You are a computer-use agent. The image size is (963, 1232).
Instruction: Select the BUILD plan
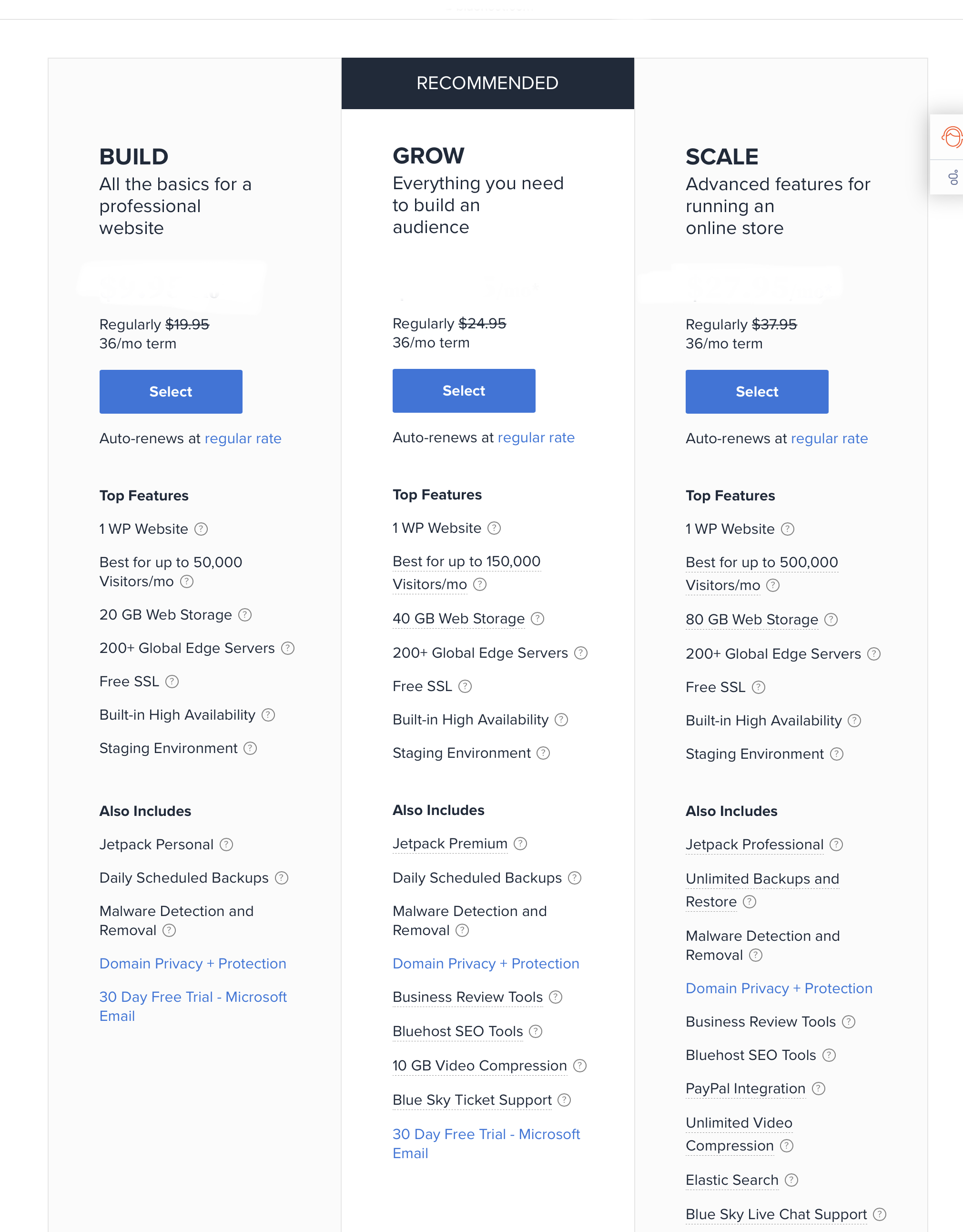[x=171, y=392]
